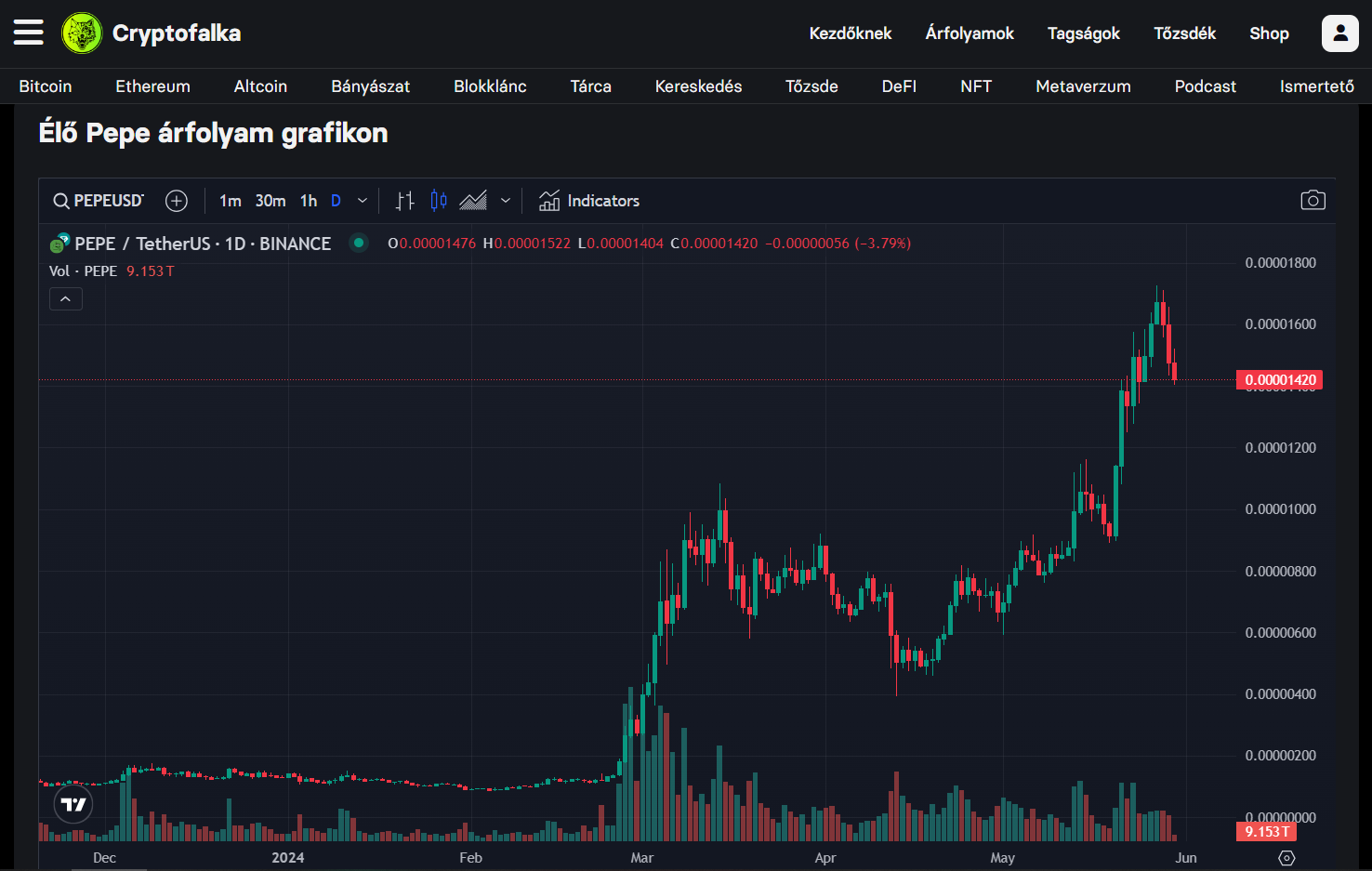Add a symbol to compare
Image resolution: width=1372 pixels, height=871 pixels.
[177, 201]
